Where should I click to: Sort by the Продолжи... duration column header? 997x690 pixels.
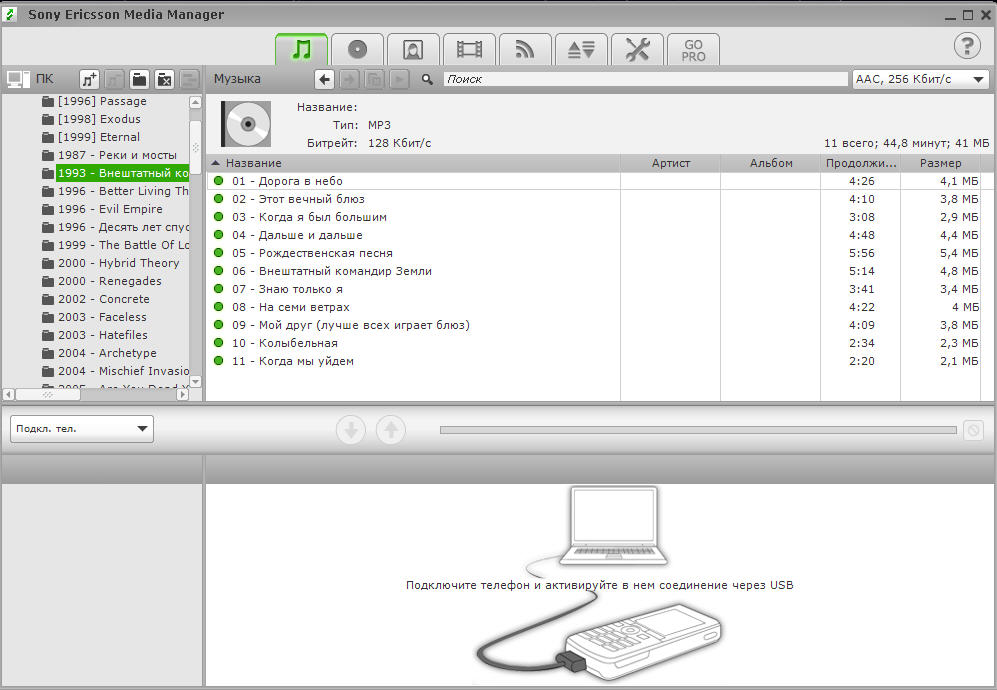pos(861,163)
